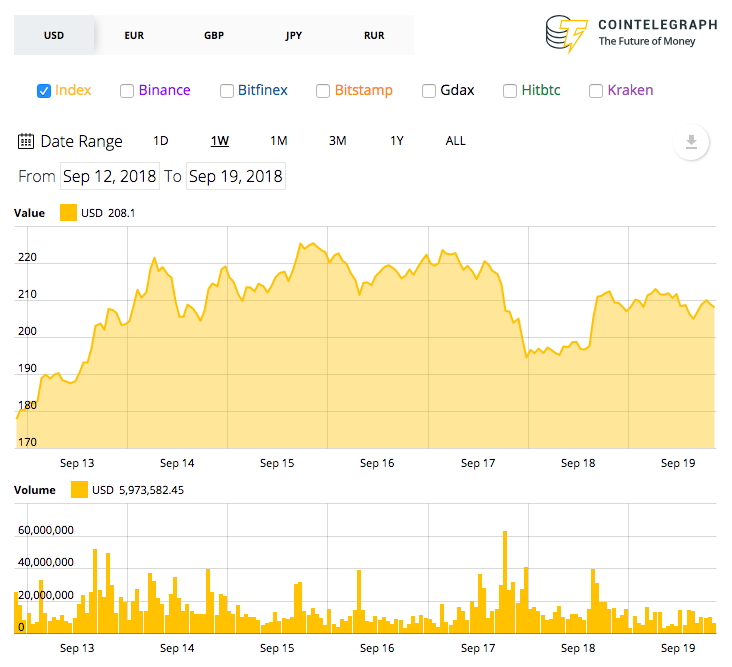The image size is (732, 667).
Task: Click the Date Range label
Action: (x=81, y=141)
